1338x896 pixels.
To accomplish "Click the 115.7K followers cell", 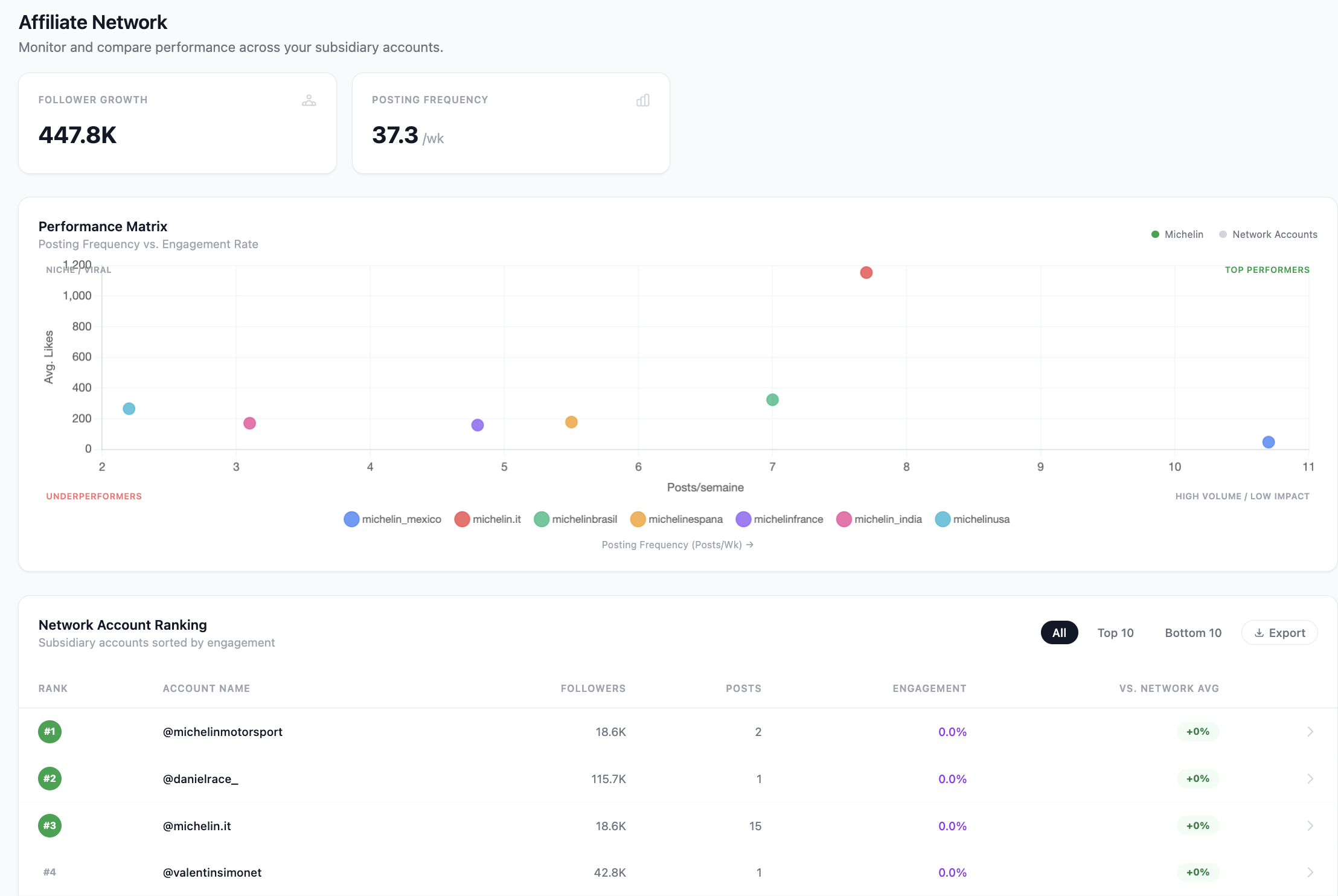I will [x=609, y=779].
